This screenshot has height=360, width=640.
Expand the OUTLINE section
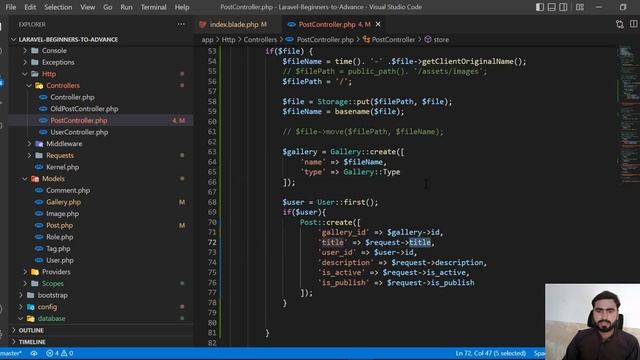click(x=31, y=330)
